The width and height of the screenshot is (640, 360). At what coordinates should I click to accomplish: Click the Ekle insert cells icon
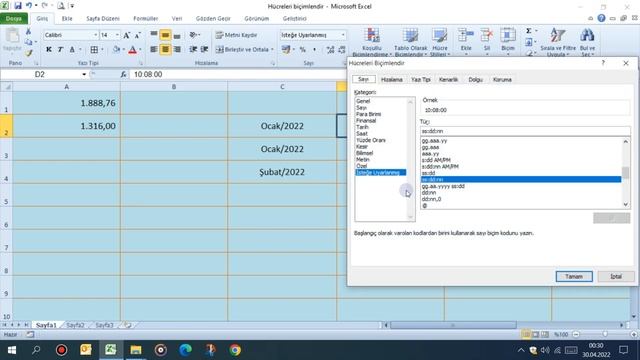[x=466, y=36]
